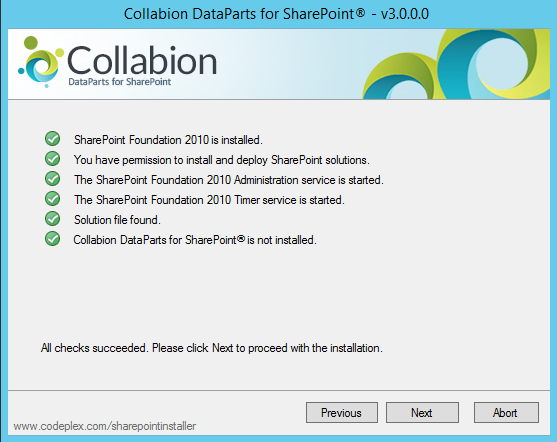Click check icon beside permission to install
557x442 pixels.
53,159
